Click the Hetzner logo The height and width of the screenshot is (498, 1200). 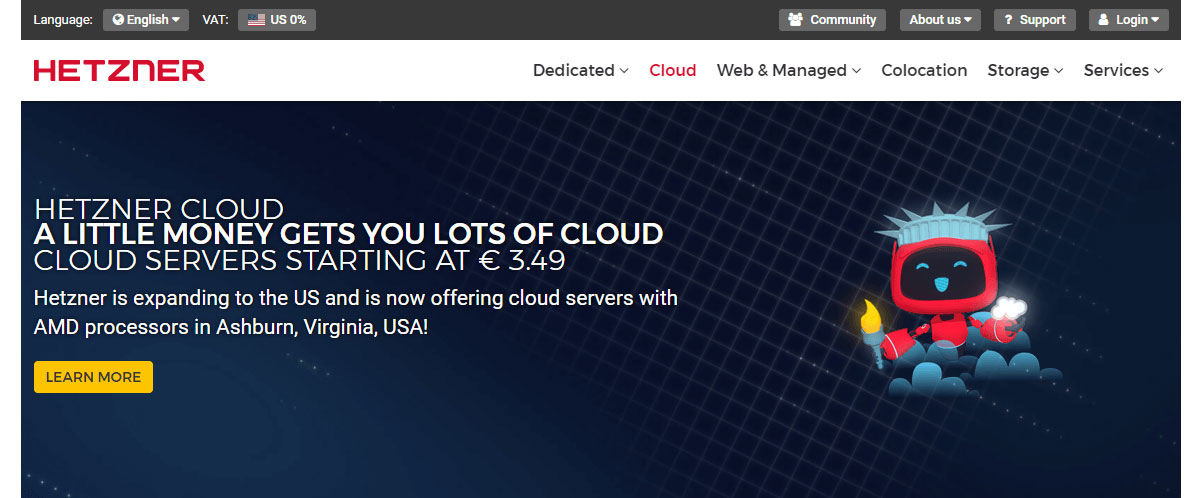[119, 70]
